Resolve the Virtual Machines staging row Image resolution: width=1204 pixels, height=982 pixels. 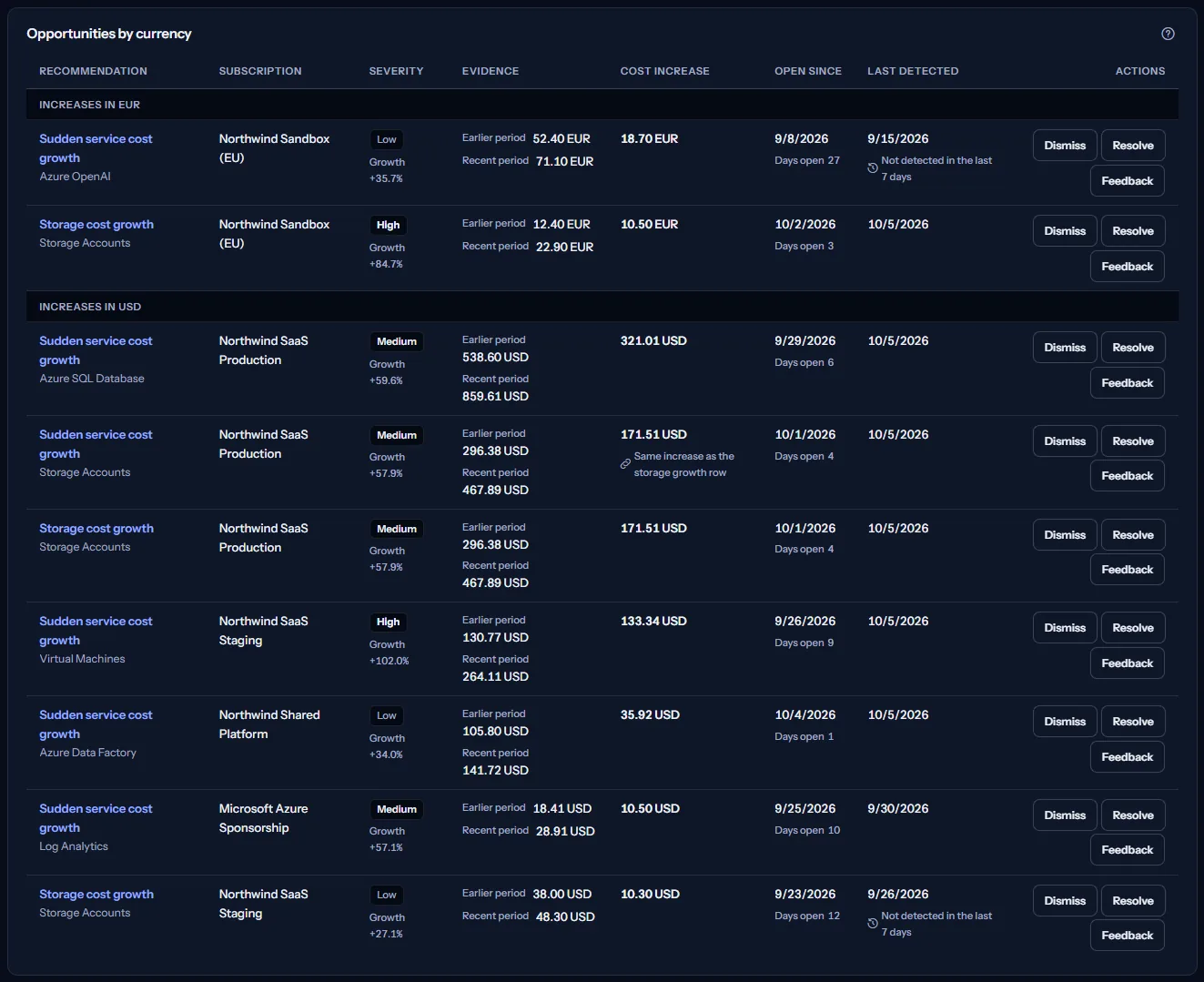point(1133,628)
